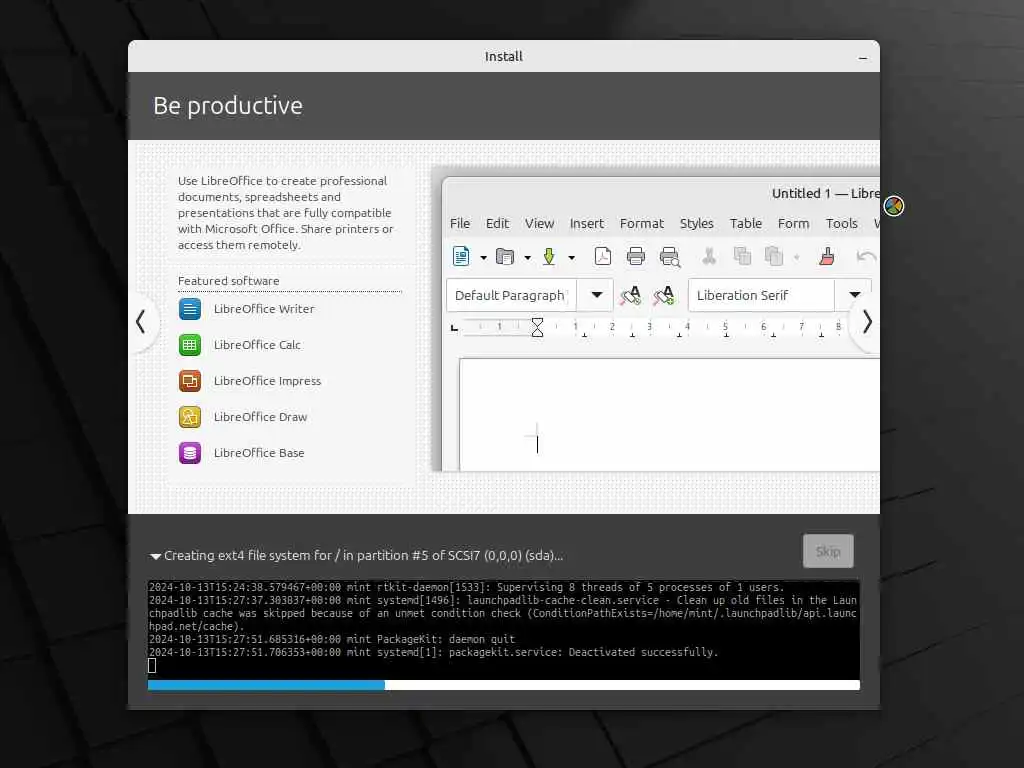The width and height of the screenshot is (1024, 768).
Task: Click the Export as PDF icon
Action: pyautogui.click(x=603, y=257)
